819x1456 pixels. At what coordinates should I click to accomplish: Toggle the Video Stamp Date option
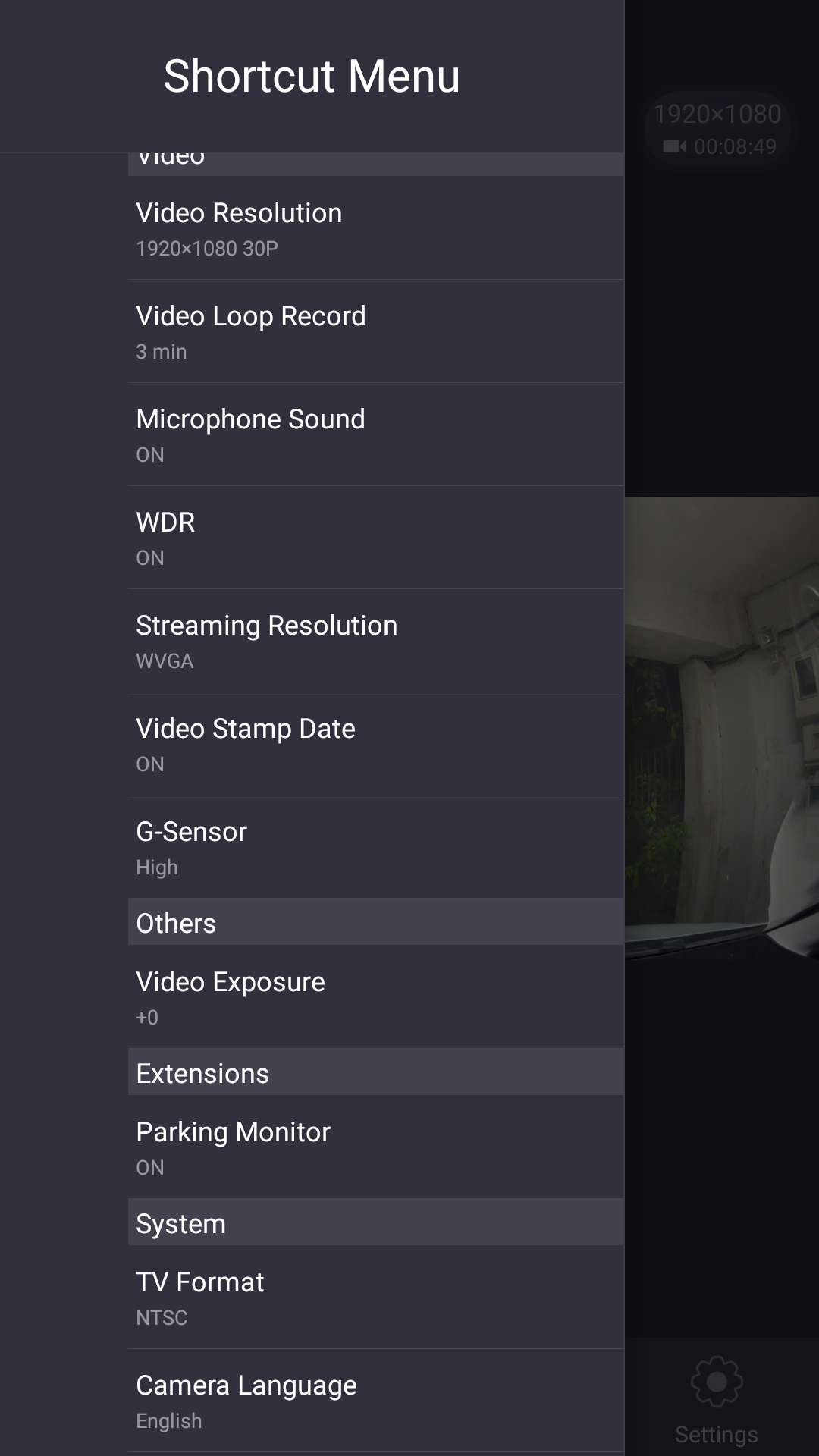pos(375,744)
